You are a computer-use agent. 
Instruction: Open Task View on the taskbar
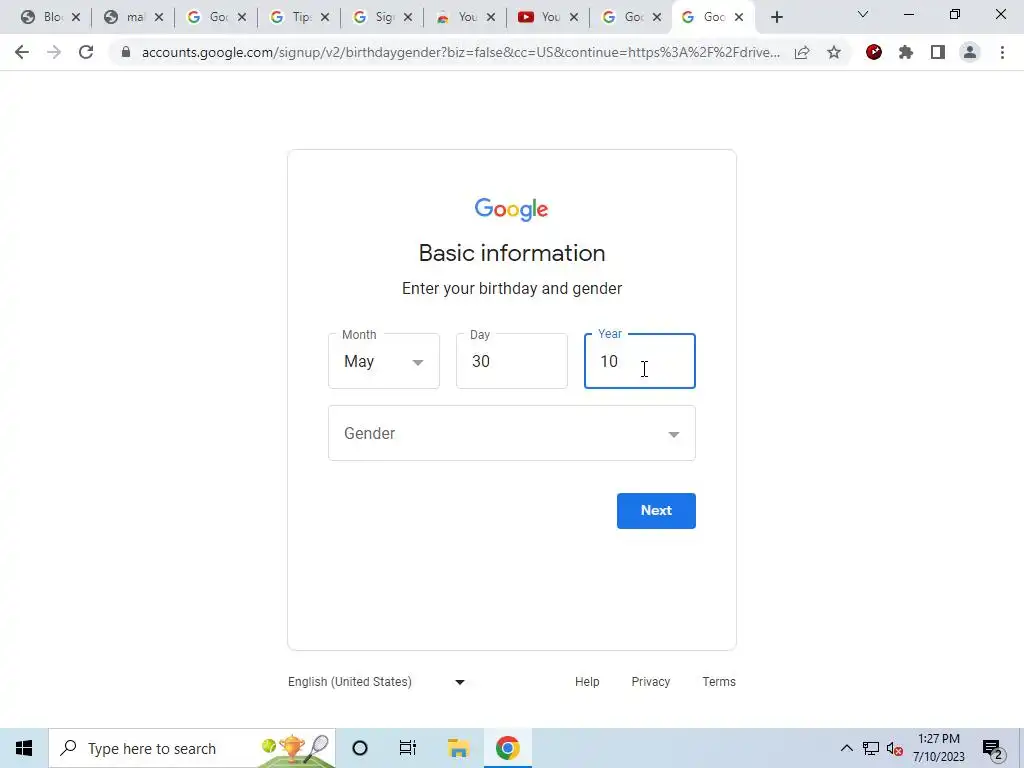coord(408,748)
